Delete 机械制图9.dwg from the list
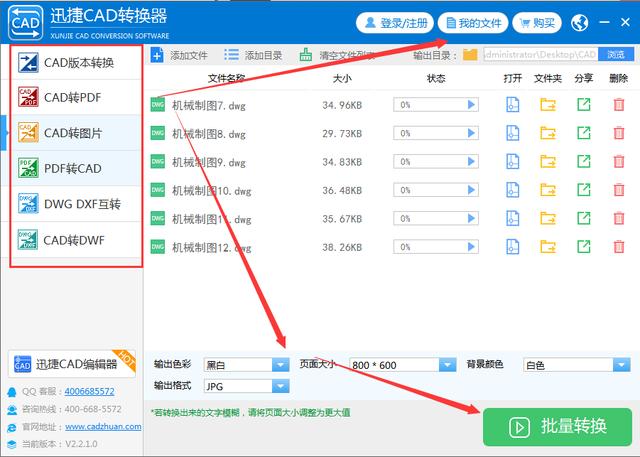This screenshot has width=640, height=457. [x=619, y=162]
